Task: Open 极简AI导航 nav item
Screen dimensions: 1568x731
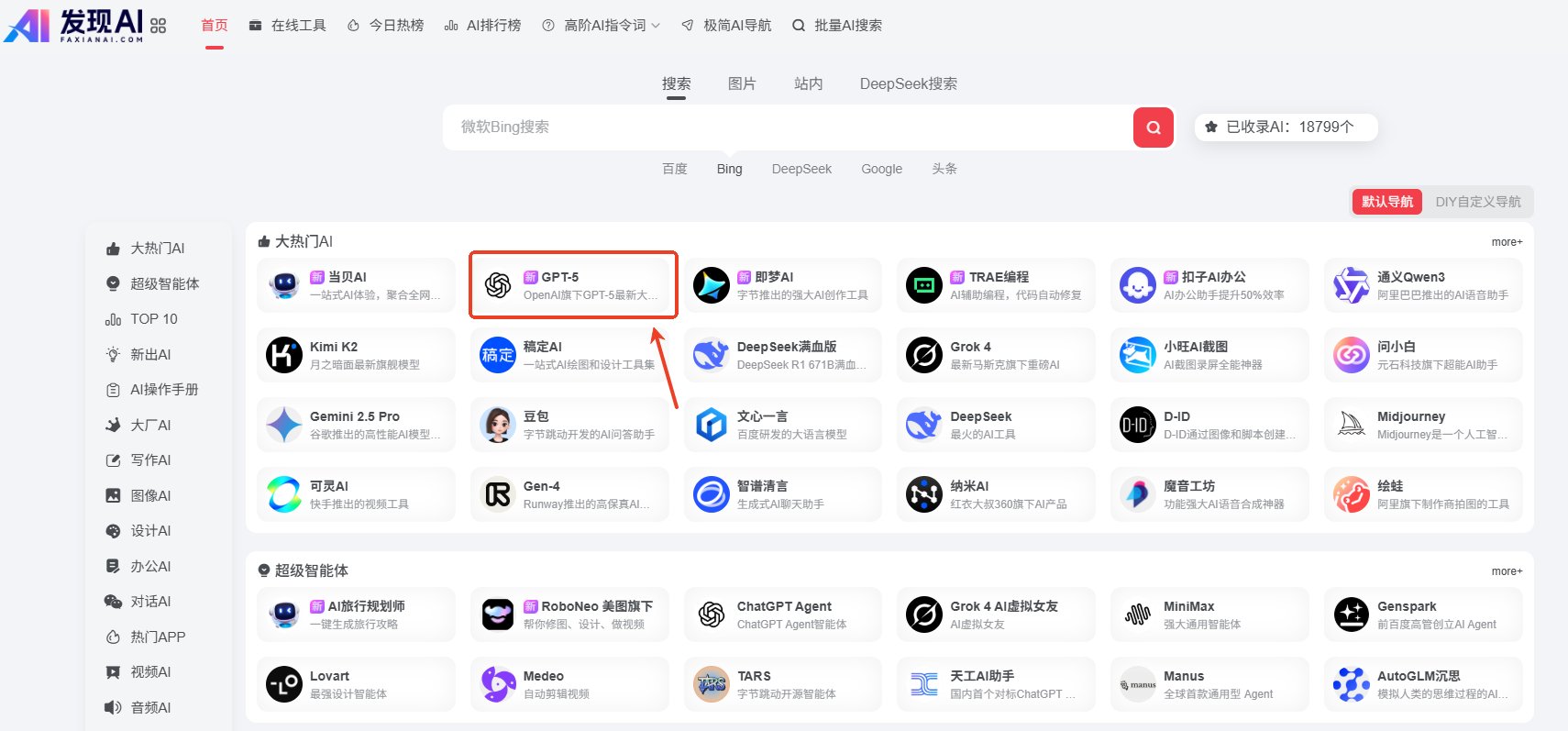Action: 726,26
